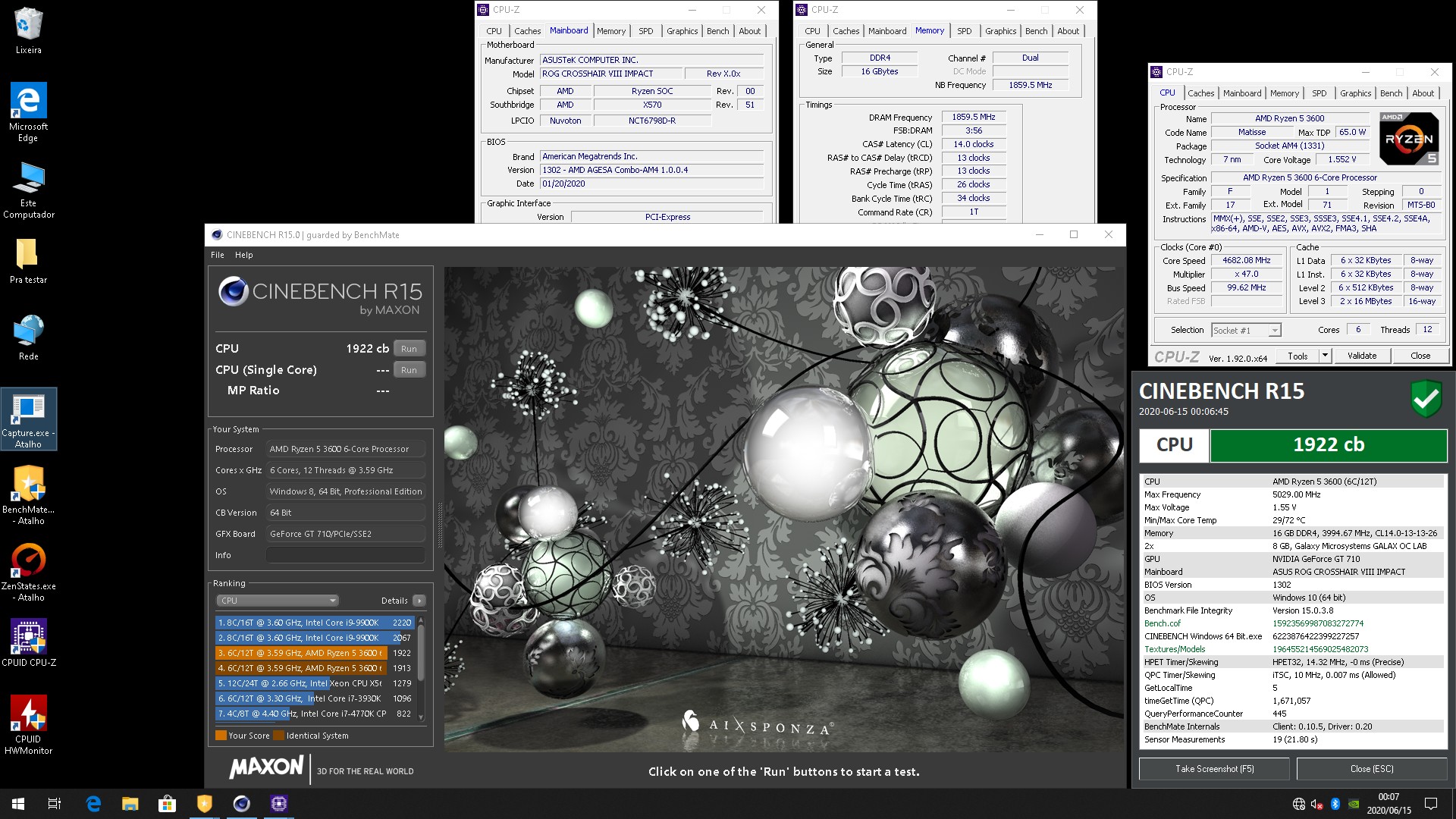
Task: Open the notification center icon
Action: (x=1431, y=804)
